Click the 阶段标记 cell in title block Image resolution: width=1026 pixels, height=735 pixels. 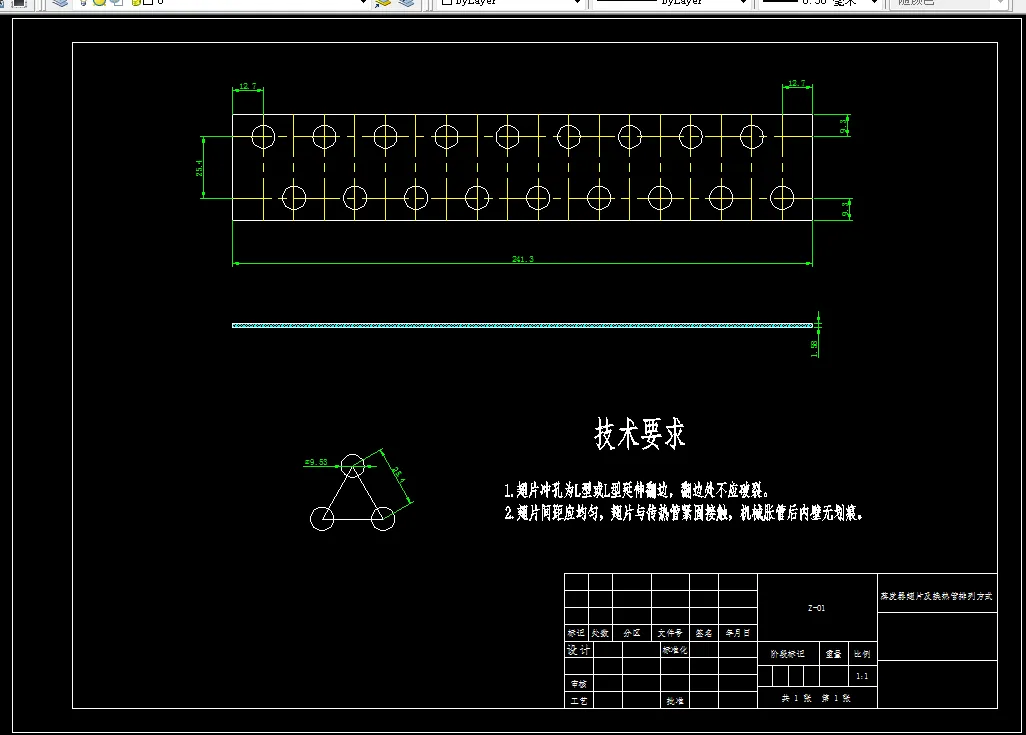(x=787, y=654)
